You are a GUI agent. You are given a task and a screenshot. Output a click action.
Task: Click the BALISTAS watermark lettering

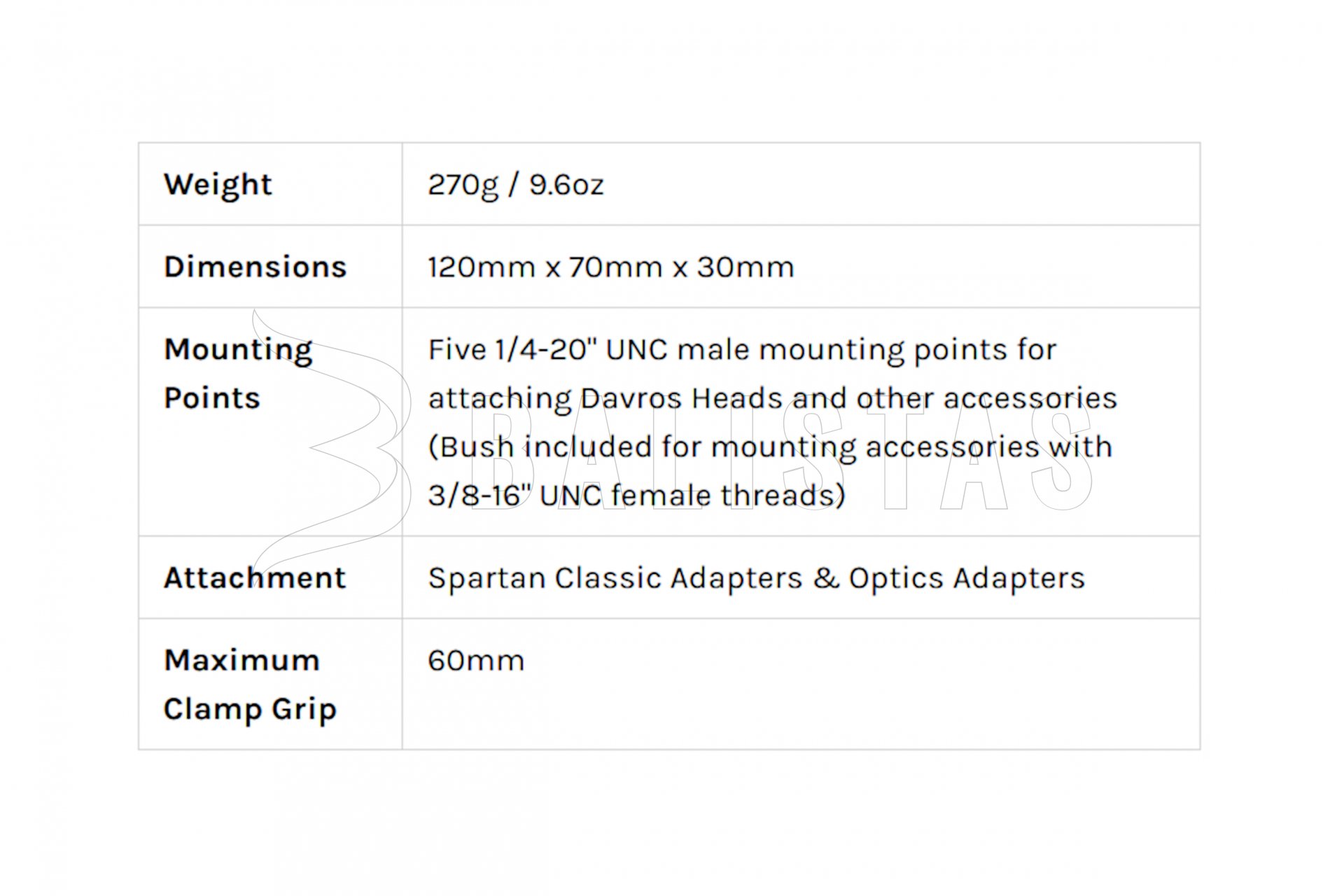780,461
